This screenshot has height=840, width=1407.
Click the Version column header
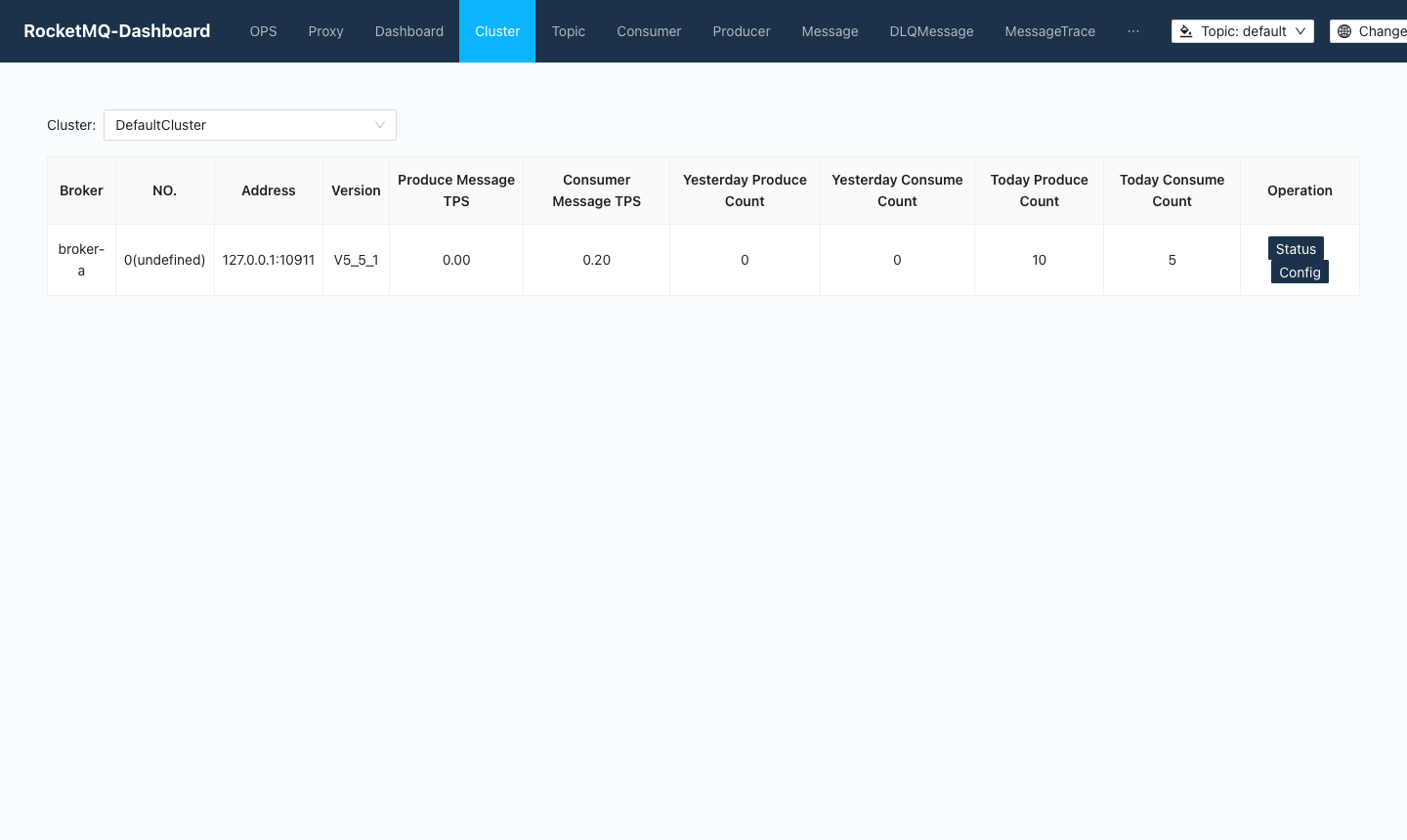point(356,190)
